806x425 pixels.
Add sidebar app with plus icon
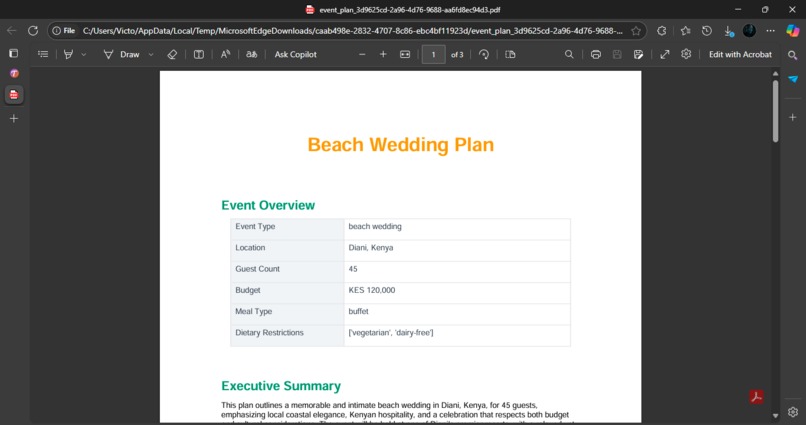tap(793, 117)
